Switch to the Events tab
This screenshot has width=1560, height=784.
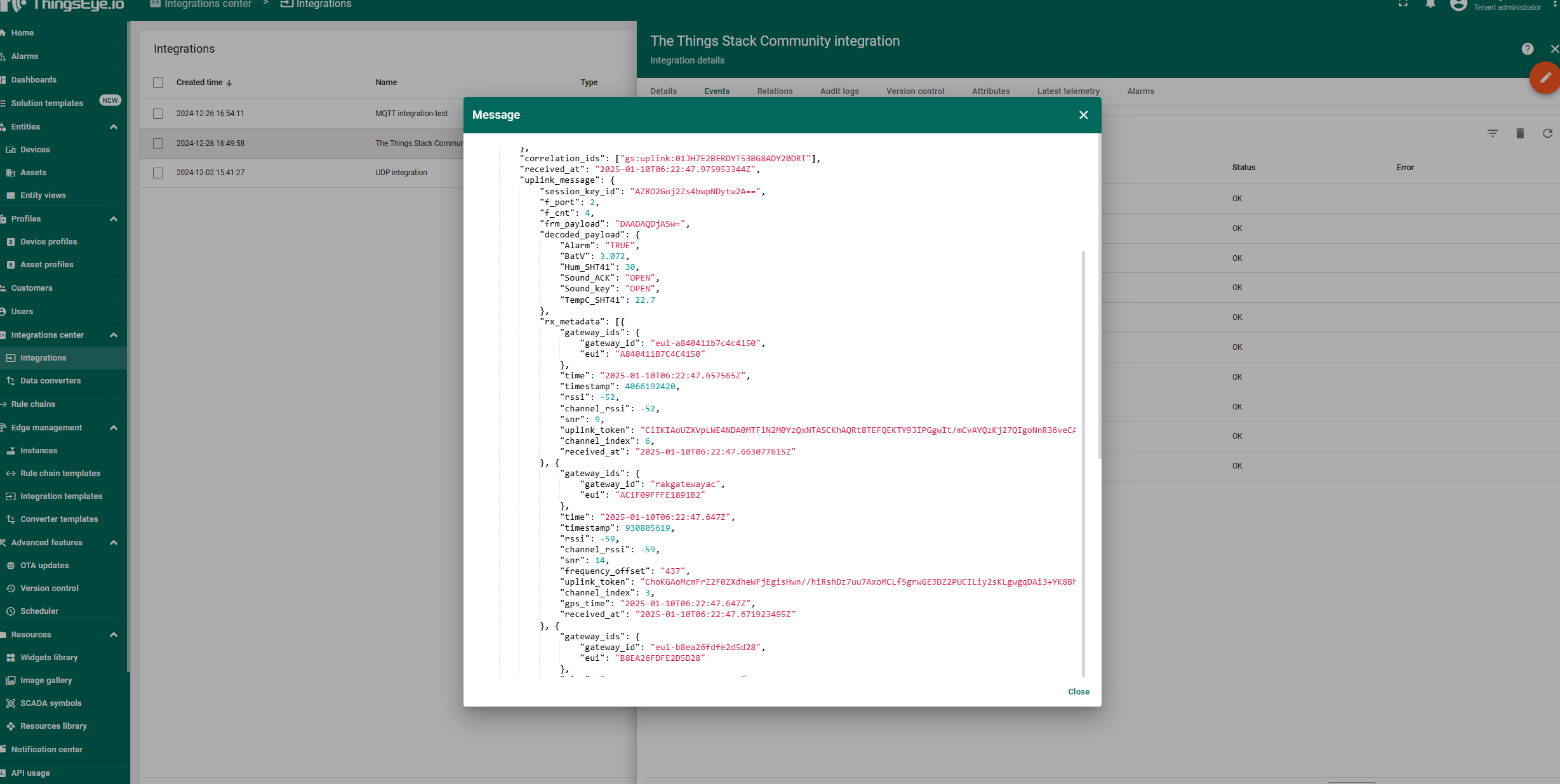(717, 91)
